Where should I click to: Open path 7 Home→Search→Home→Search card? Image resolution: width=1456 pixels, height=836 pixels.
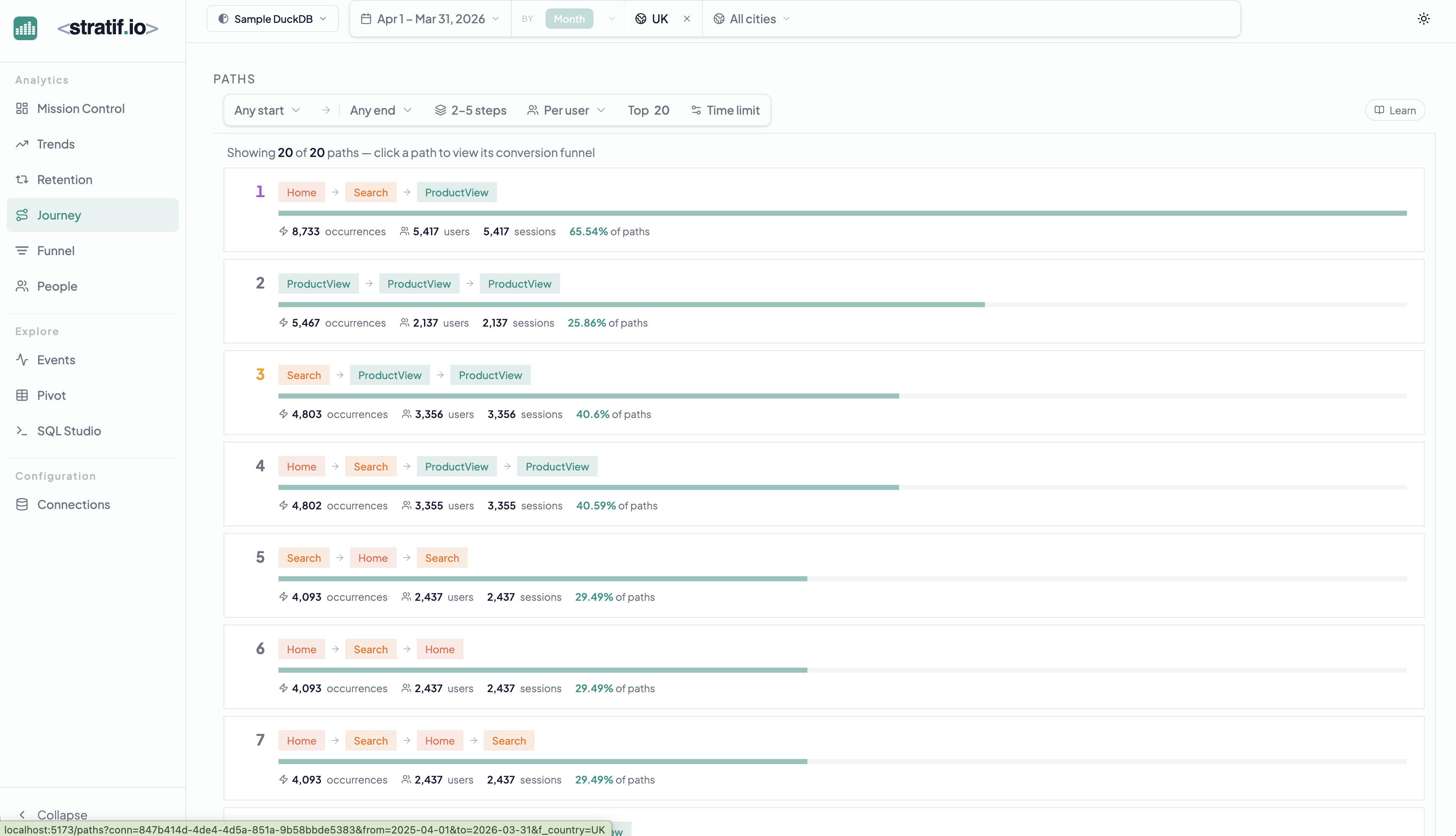(x=824, y=758)
